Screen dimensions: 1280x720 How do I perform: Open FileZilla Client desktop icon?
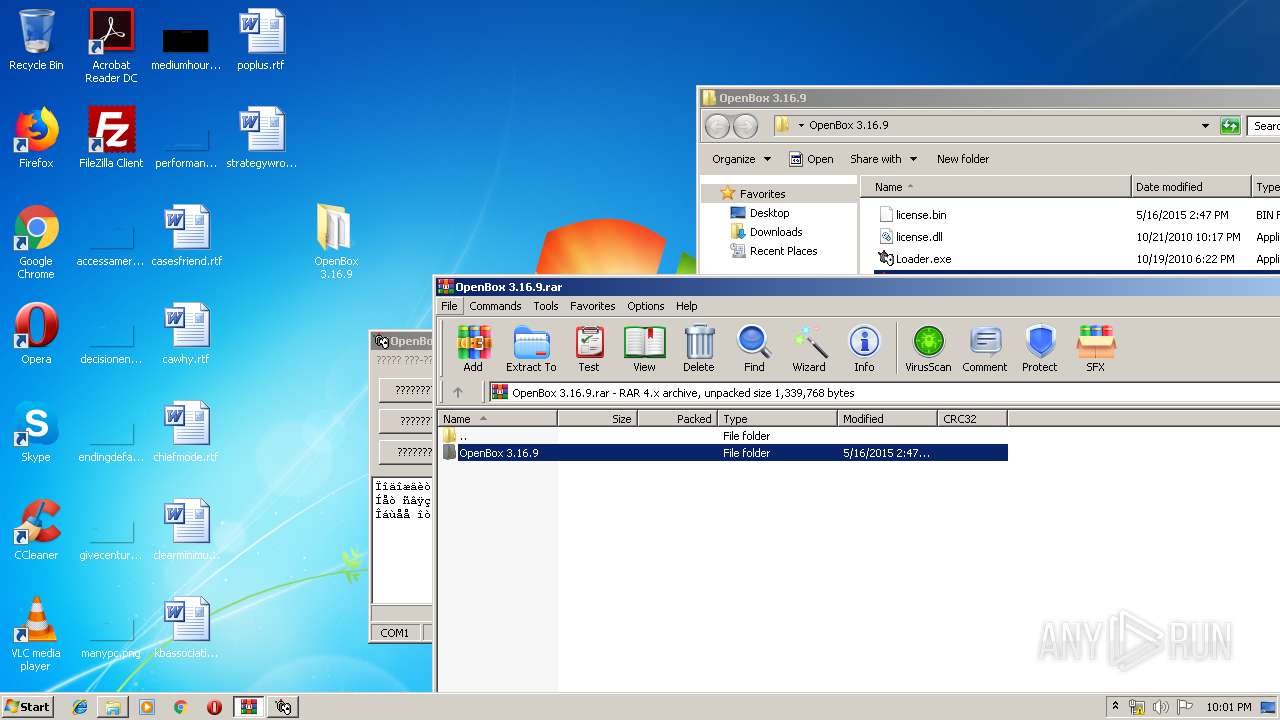(x=111, y=138)
